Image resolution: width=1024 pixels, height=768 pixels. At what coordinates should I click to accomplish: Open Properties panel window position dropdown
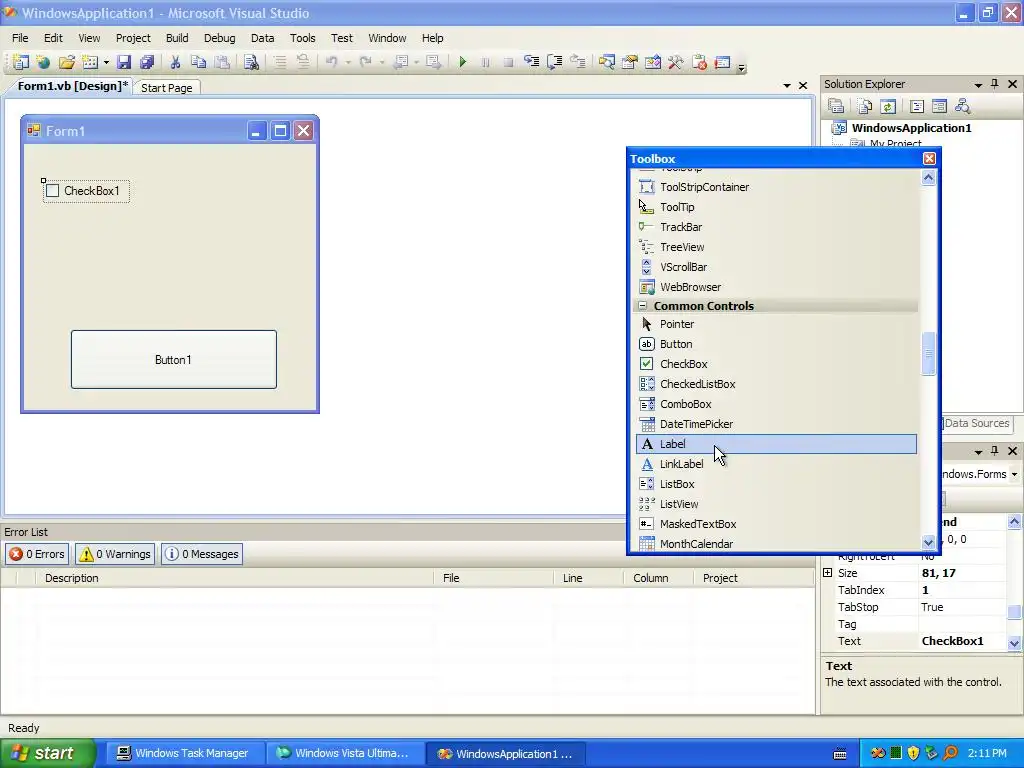[x=978, y=452]
